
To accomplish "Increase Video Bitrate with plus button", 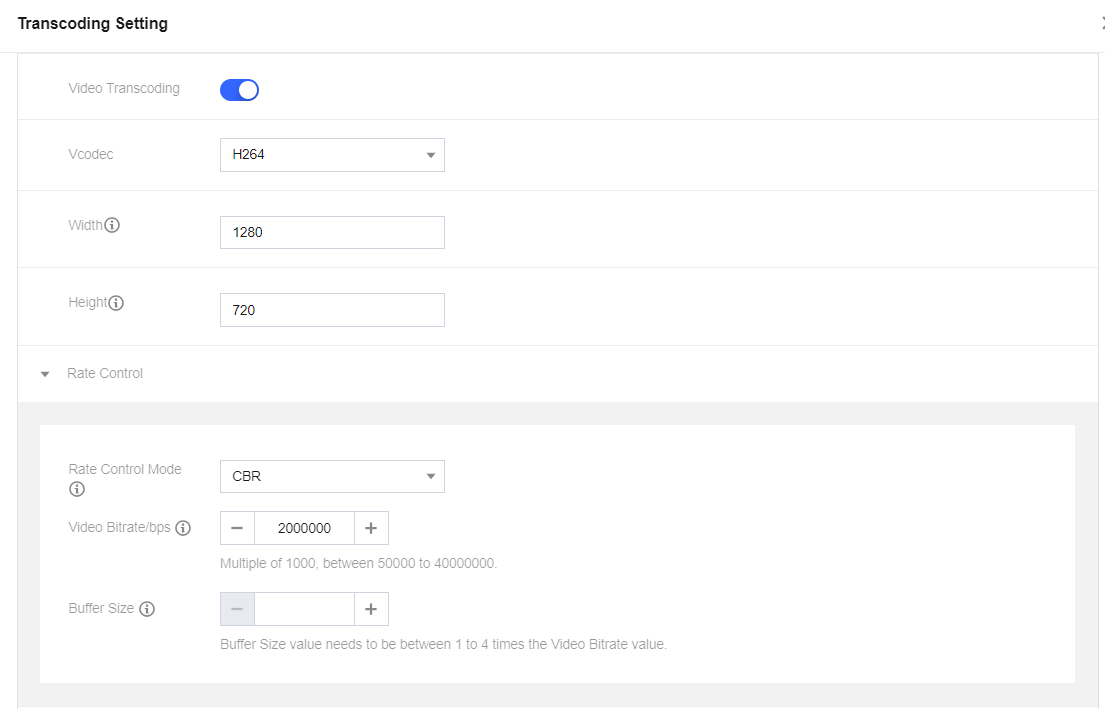I will pos(371,528).
